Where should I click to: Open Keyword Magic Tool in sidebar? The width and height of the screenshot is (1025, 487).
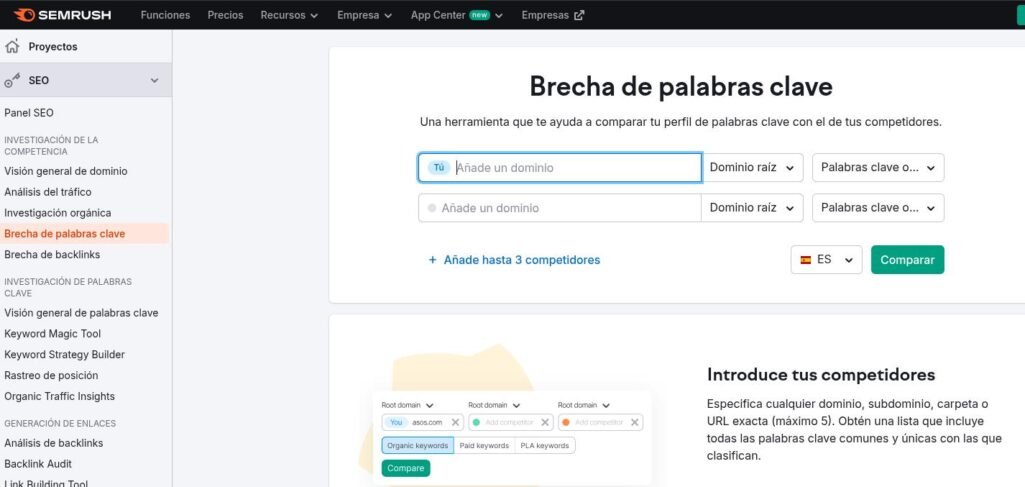click(52, 334)
